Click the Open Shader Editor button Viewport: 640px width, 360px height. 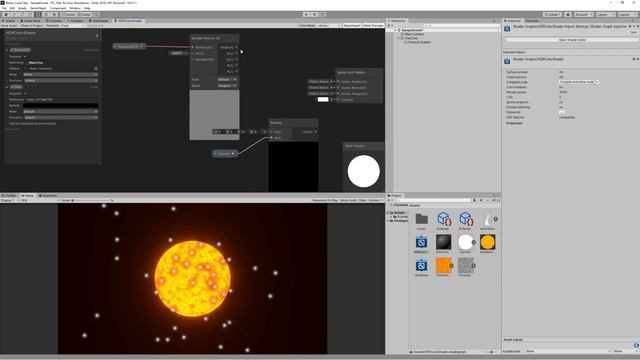click(x=572, y=40)
